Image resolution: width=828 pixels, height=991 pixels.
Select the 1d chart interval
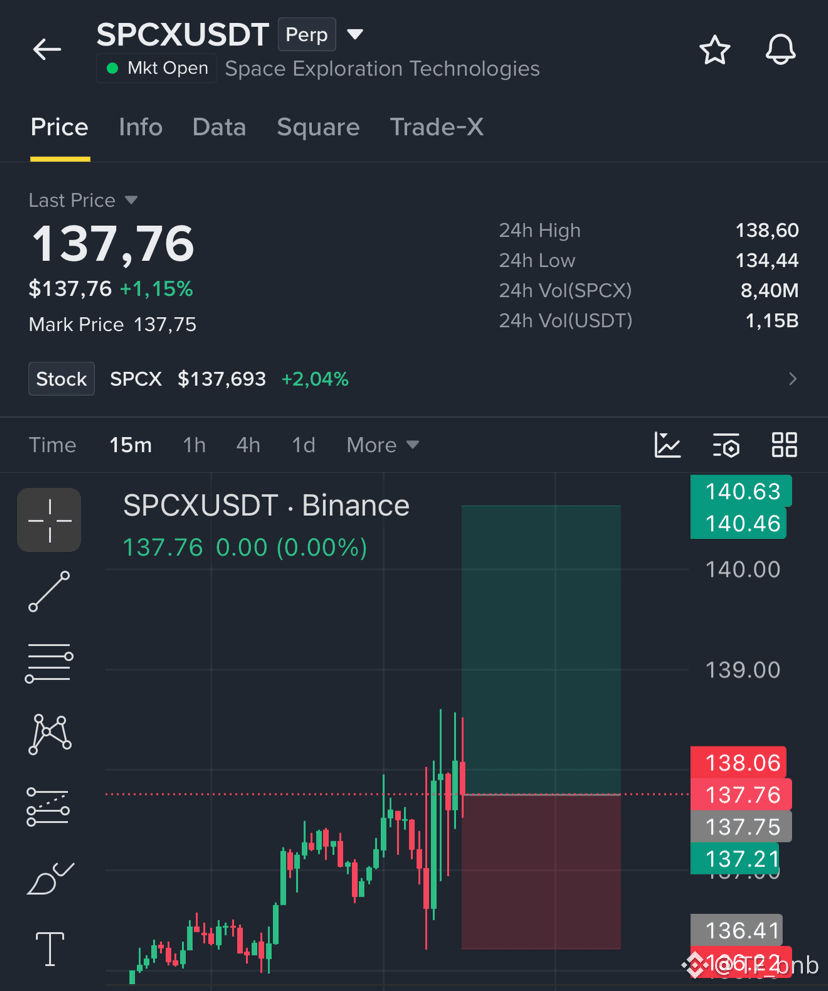coord(303,445)
